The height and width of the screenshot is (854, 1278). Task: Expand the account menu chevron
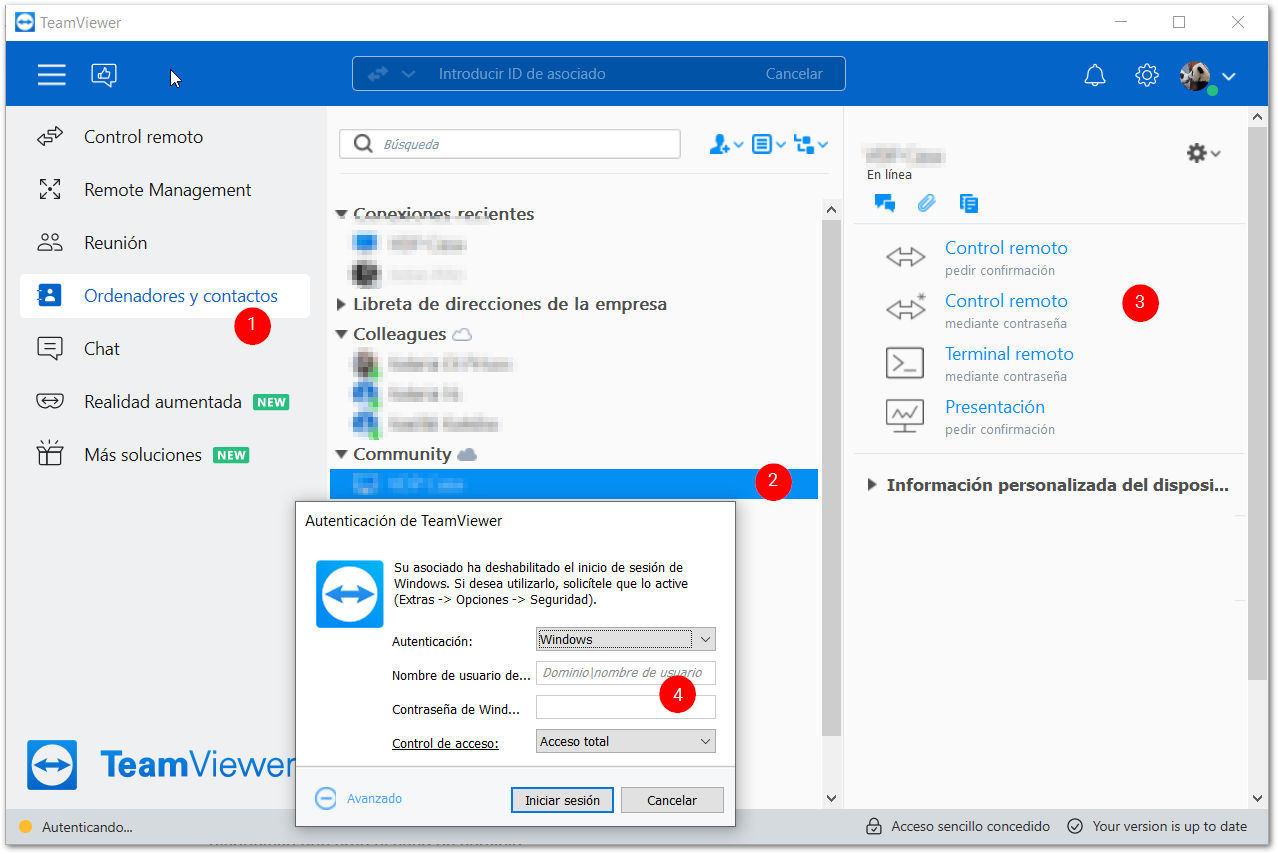(x=1229, y=76)
